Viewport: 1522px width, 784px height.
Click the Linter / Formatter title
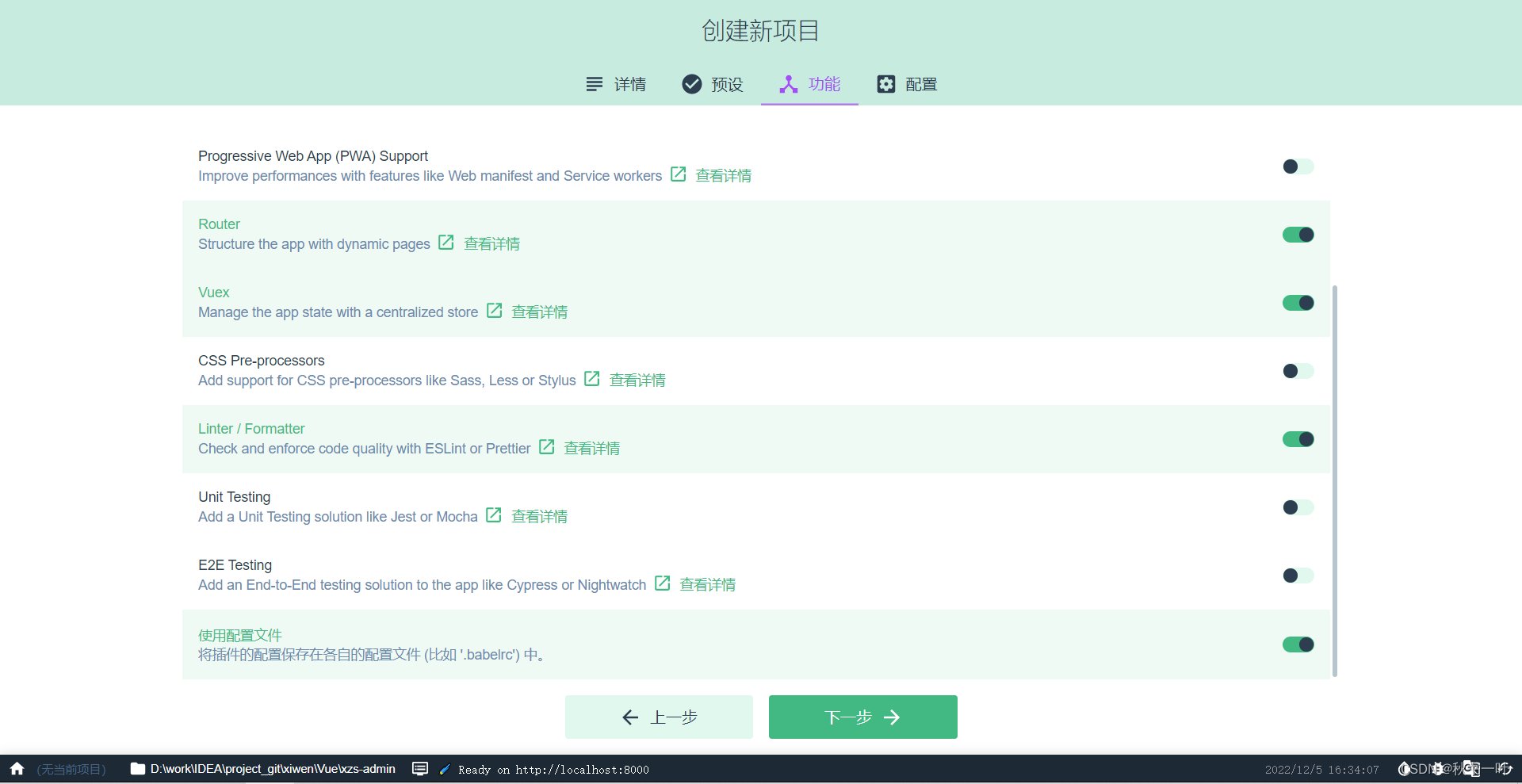pyautogui.click(x=251, y=429)
